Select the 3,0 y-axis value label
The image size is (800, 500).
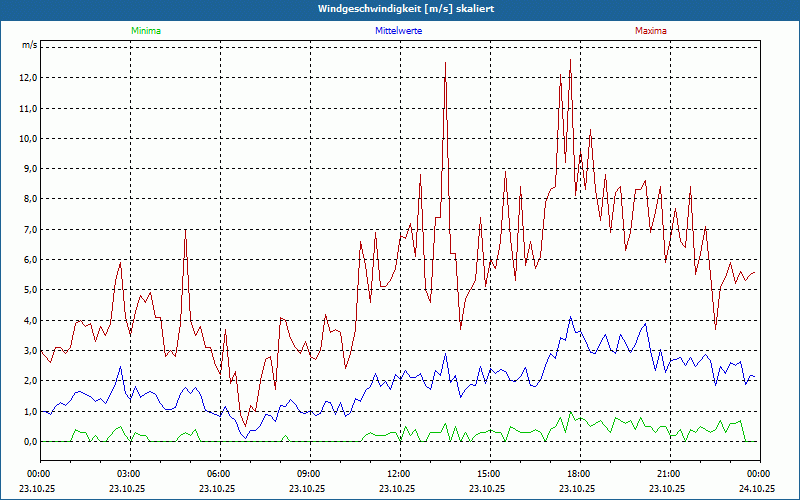click(x=30, y=350)
